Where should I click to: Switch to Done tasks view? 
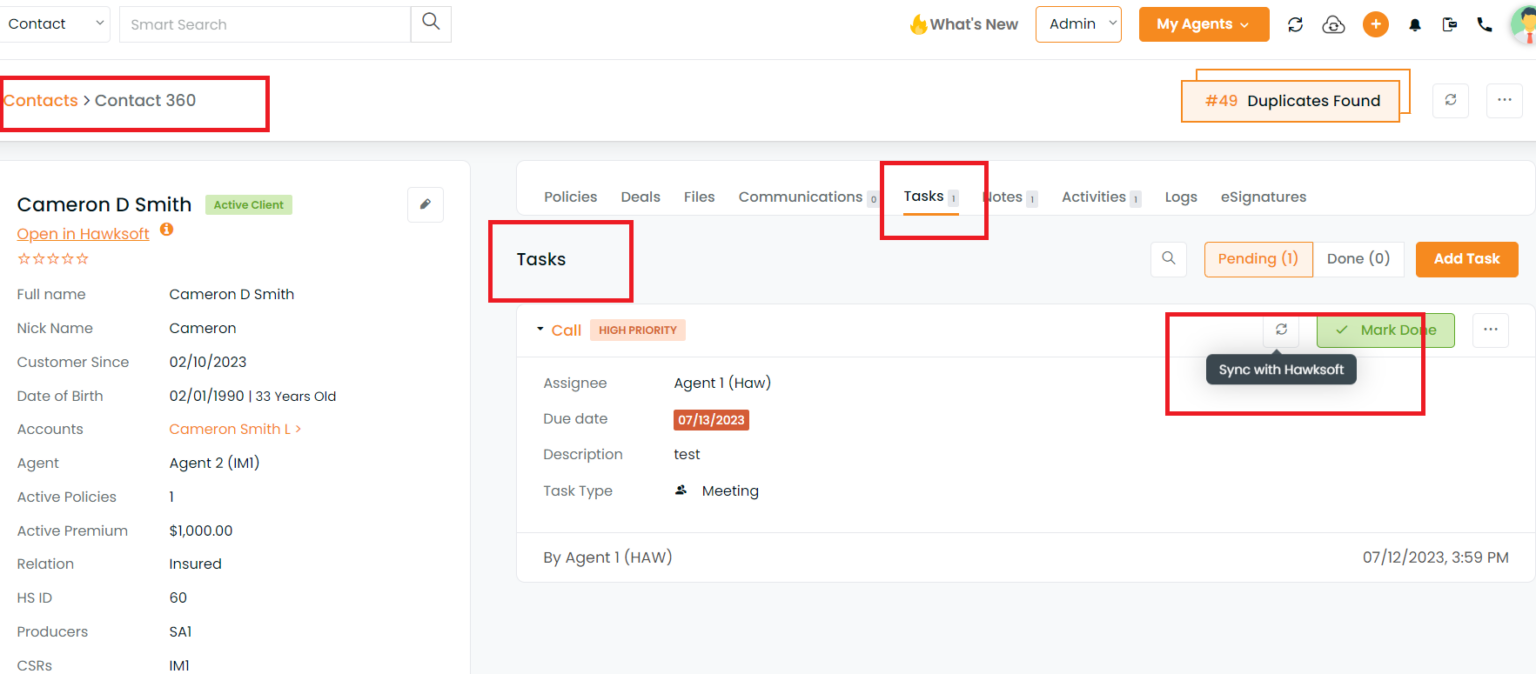click(x=1358, y=258)
